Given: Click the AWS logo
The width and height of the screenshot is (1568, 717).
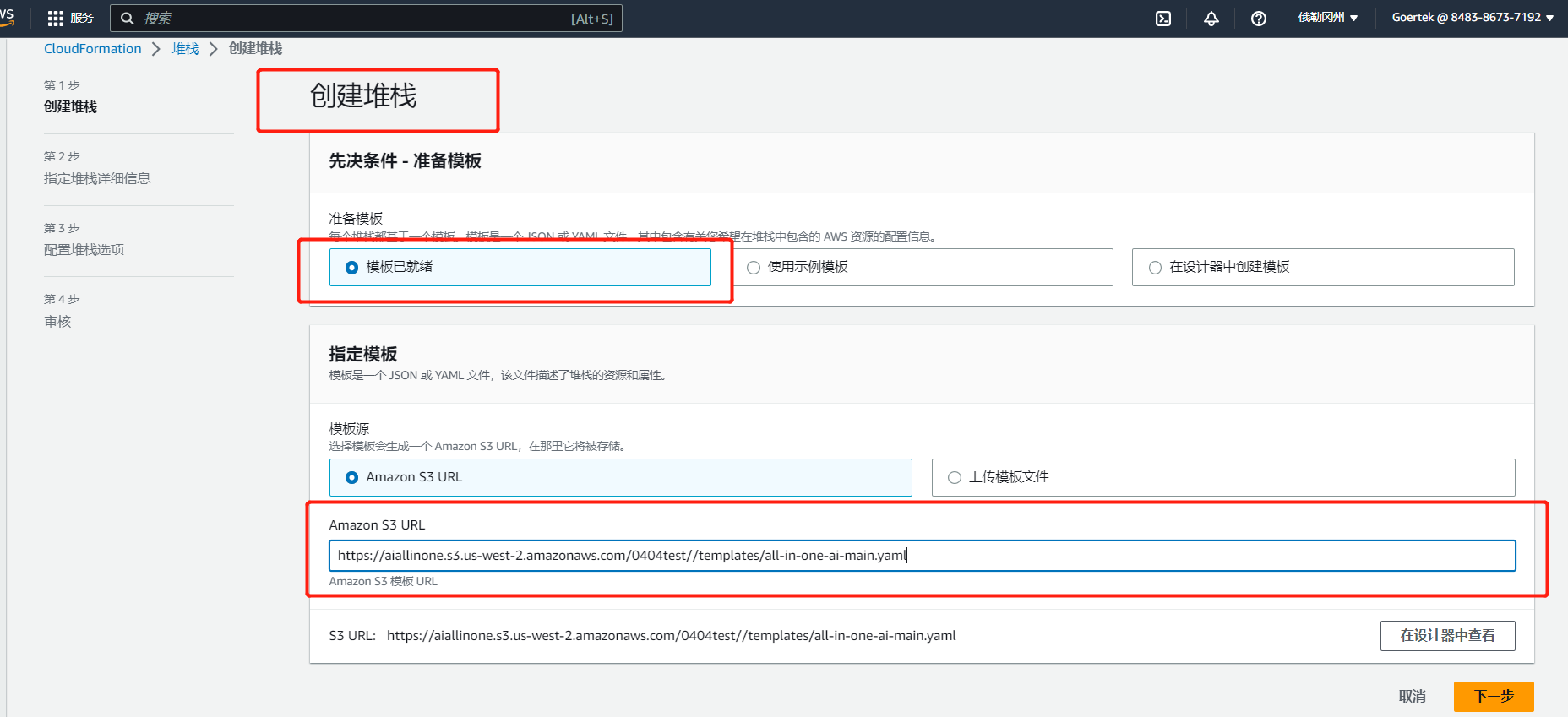Looking at the screenshot, I should pyautogui.click(x=7, y=15).
